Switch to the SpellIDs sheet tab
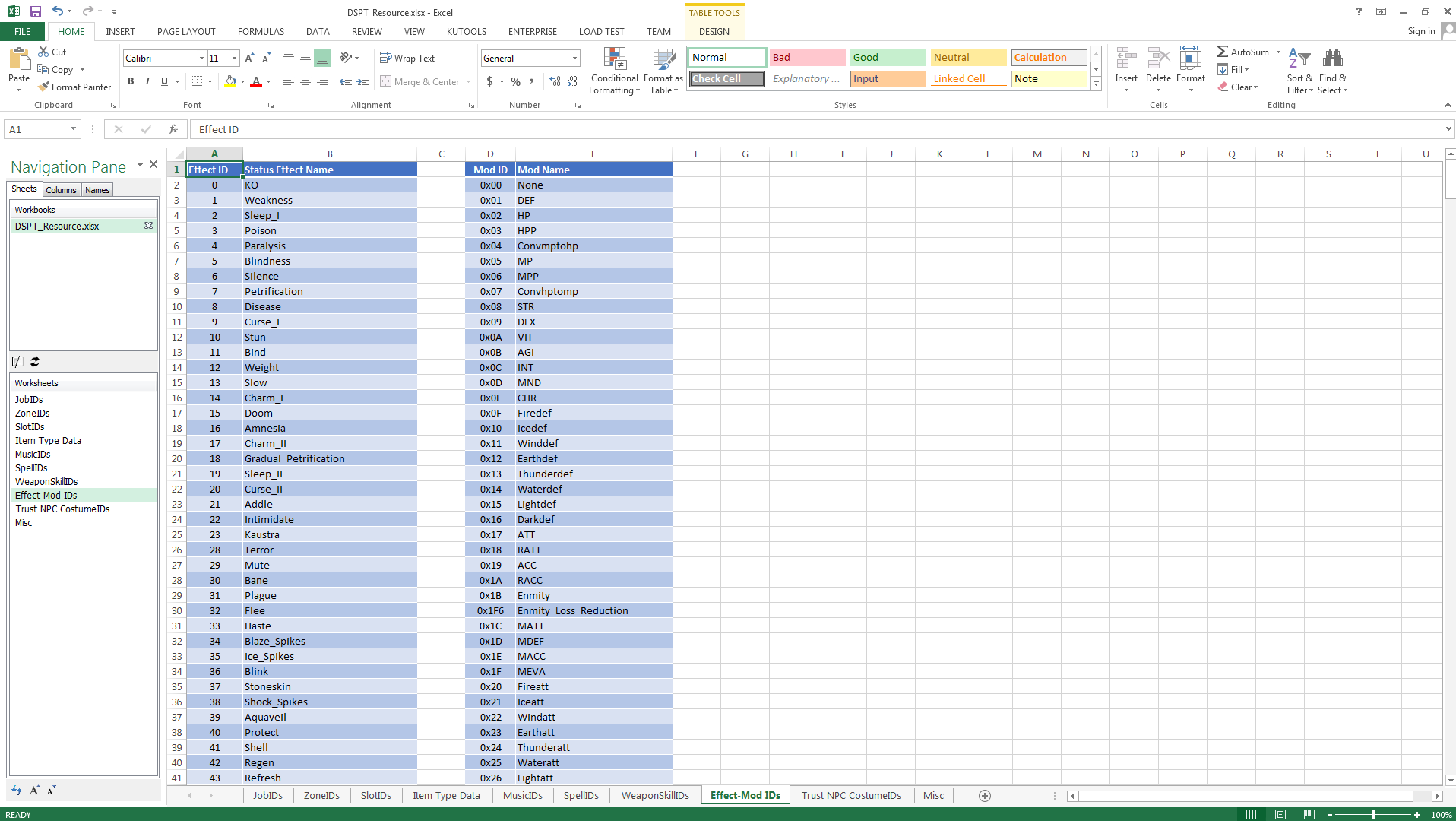Screen dimensions: 1456x824 click(581, 796)
